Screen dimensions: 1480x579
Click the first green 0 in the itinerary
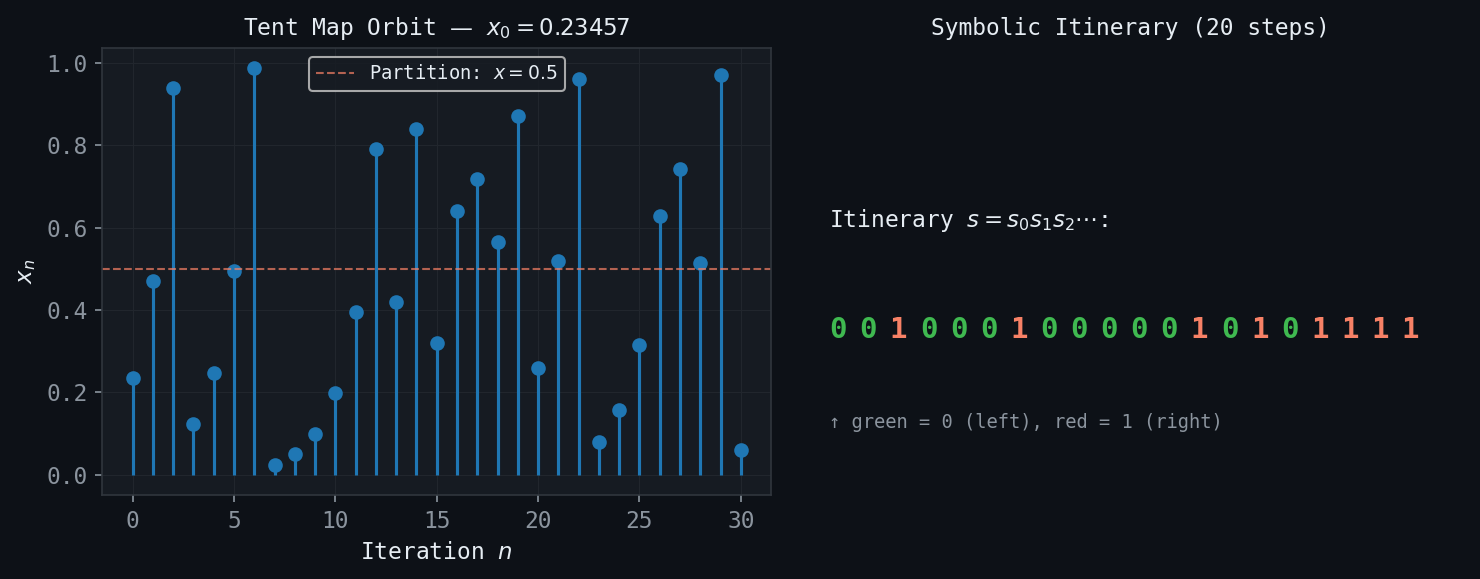[x=837, y=327]
